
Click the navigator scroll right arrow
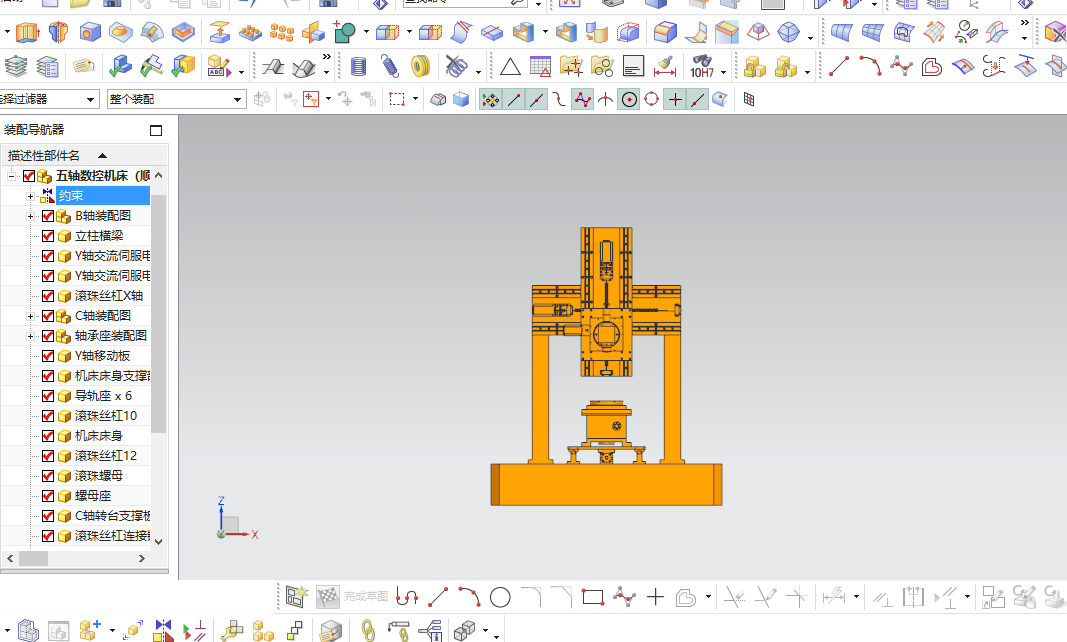click(142, 558)
